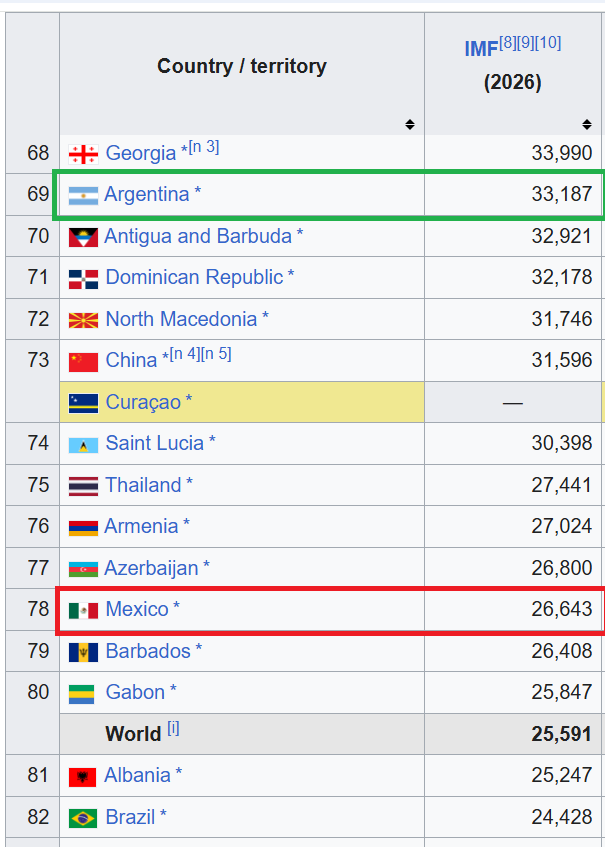
Task: Open the China country link
Action: 131,360
